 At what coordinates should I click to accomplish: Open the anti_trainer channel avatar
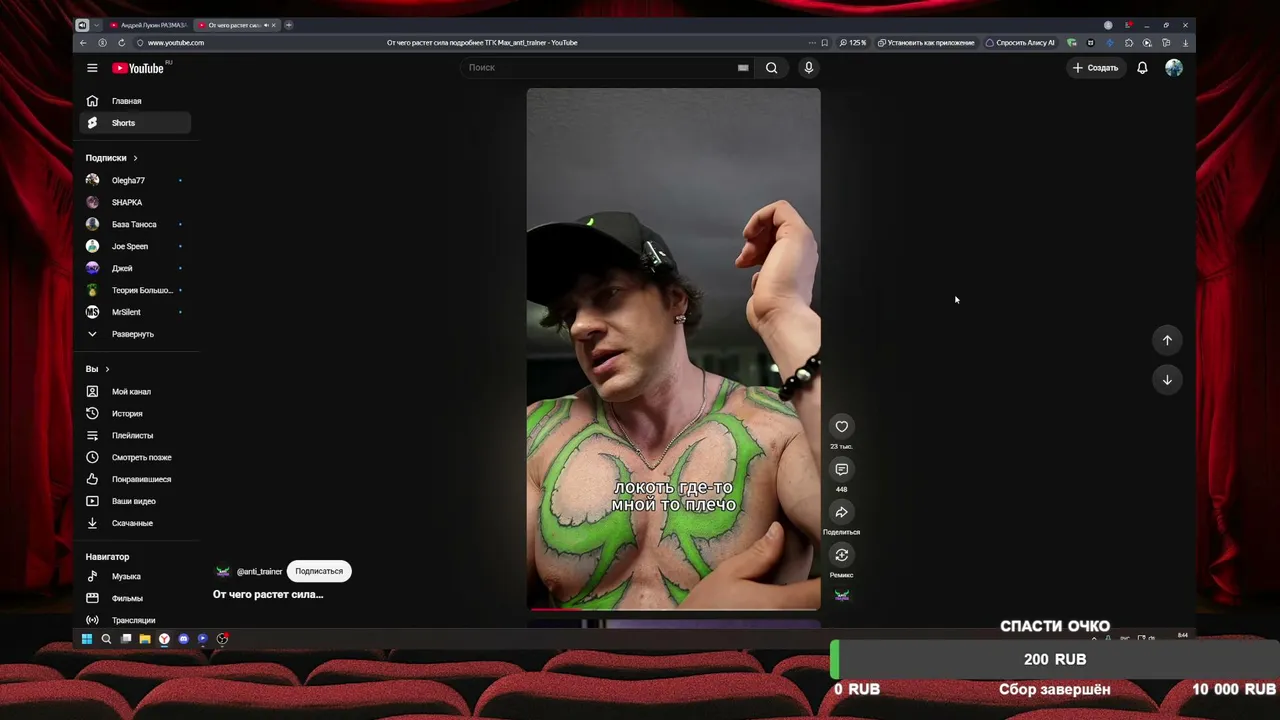point(223,572)
